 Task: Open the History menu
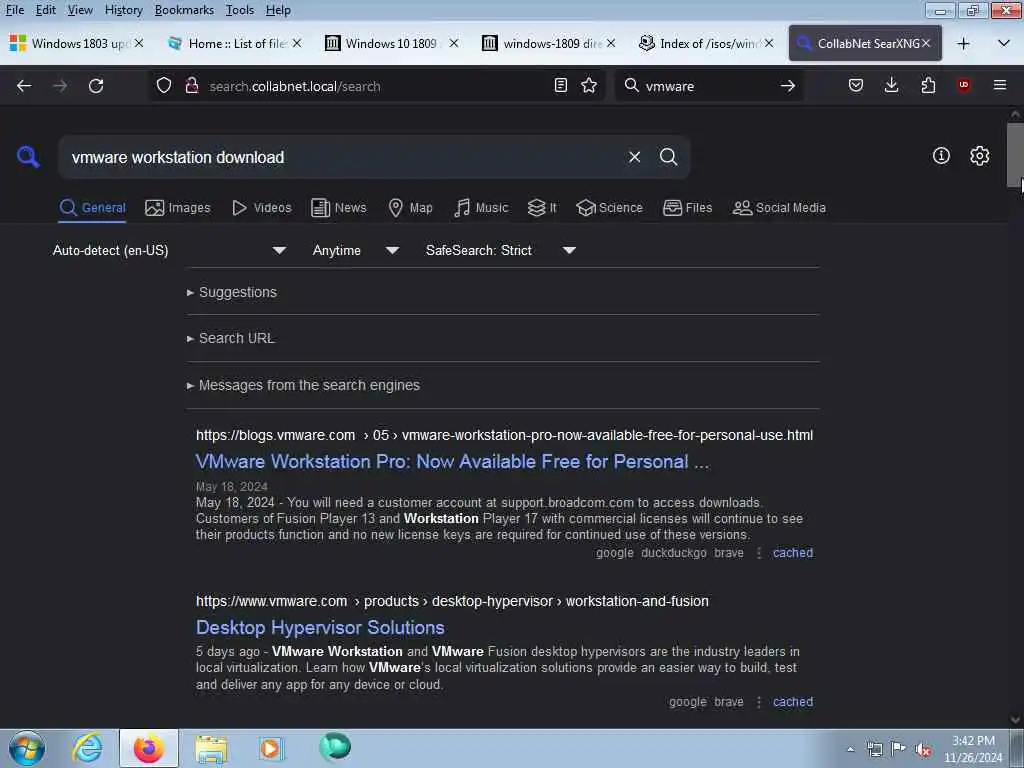pos(123,10)
